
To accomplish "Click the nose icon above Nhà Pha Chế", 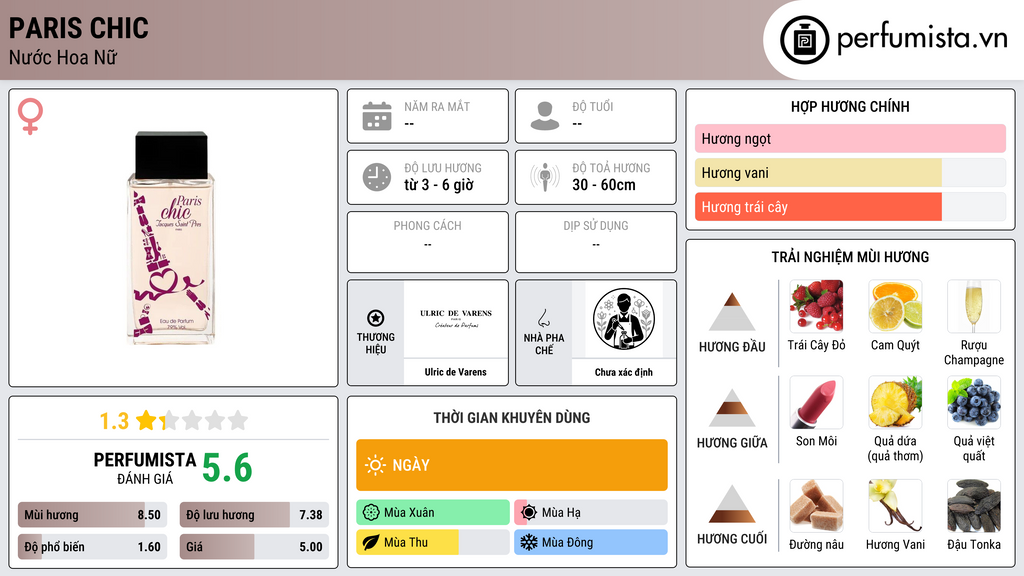I will [x=543, y=318].
